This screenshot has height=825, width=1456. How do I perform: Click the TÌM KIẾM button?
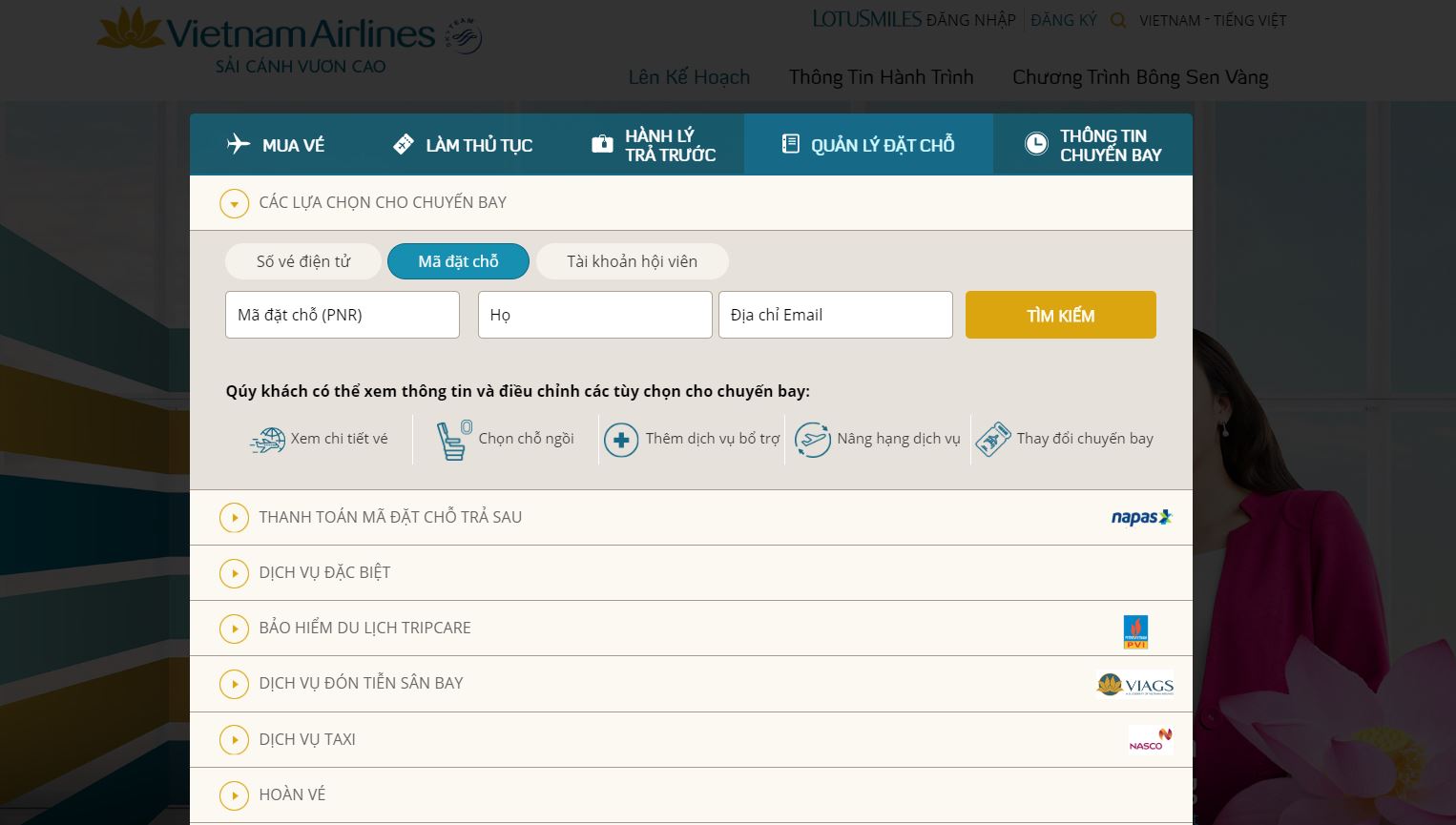click(x=1060, y=314)
